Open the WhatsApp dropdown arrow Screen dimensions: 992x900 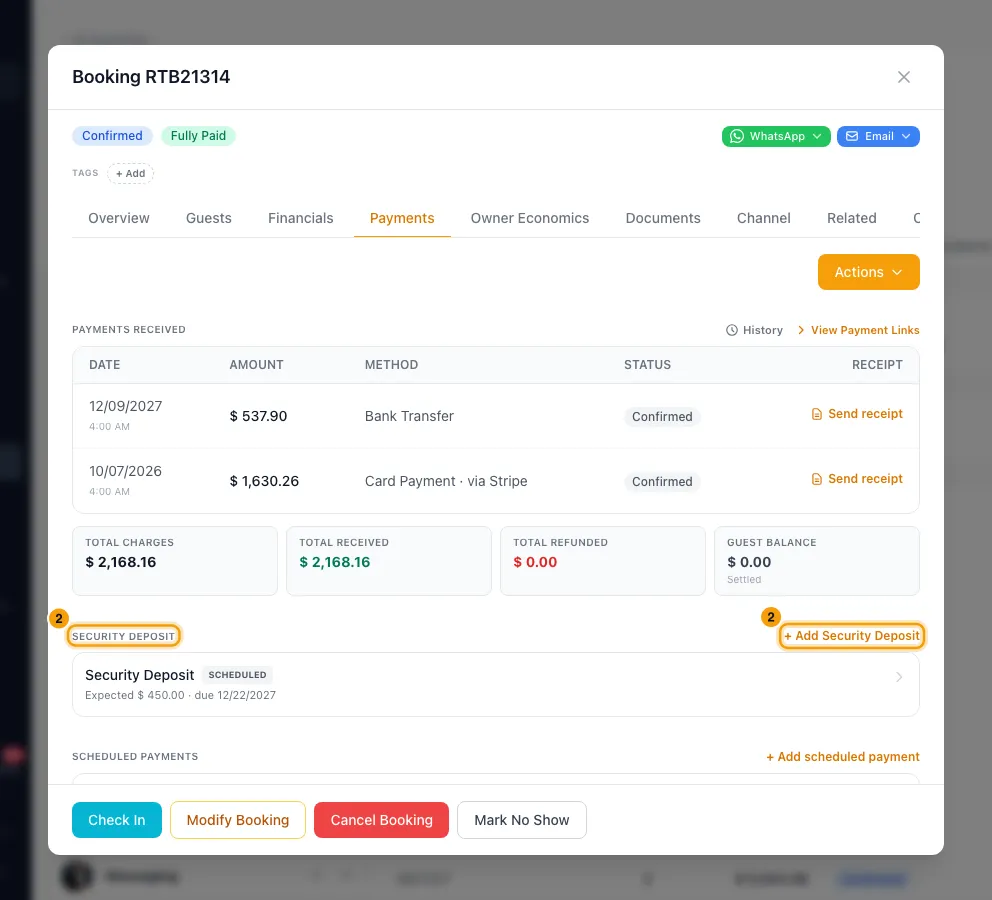817,137
